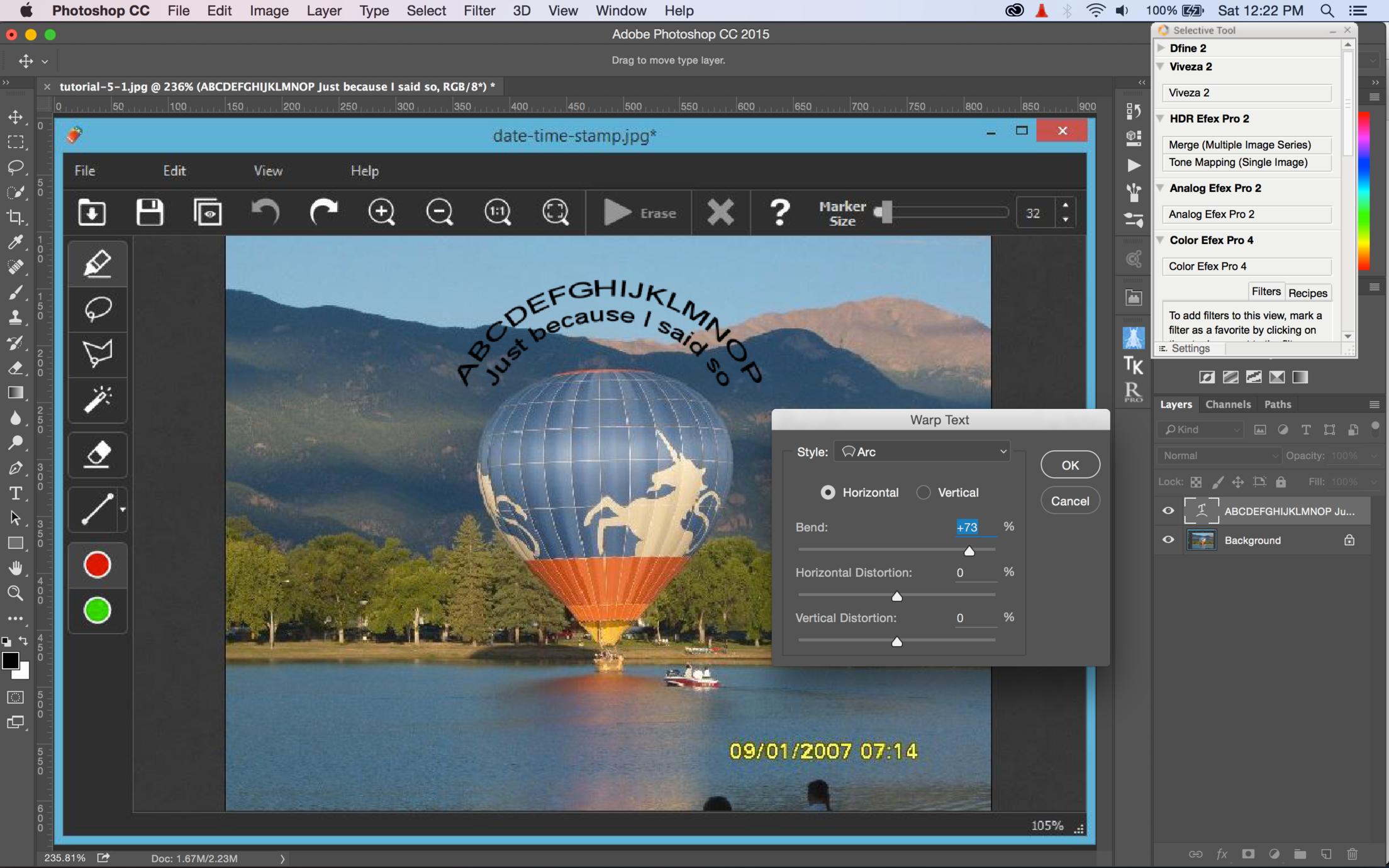Image resolution: width=1389 pixels, height=868 pixels.
Task: Hide the Background layer
Action: point(1168,540)
